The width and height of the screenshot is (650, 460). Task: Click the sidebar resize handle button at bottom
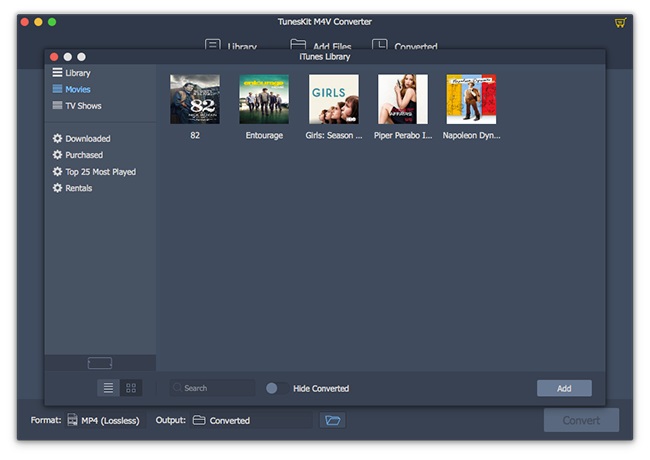pyautogui.click(x=100, y=363)
